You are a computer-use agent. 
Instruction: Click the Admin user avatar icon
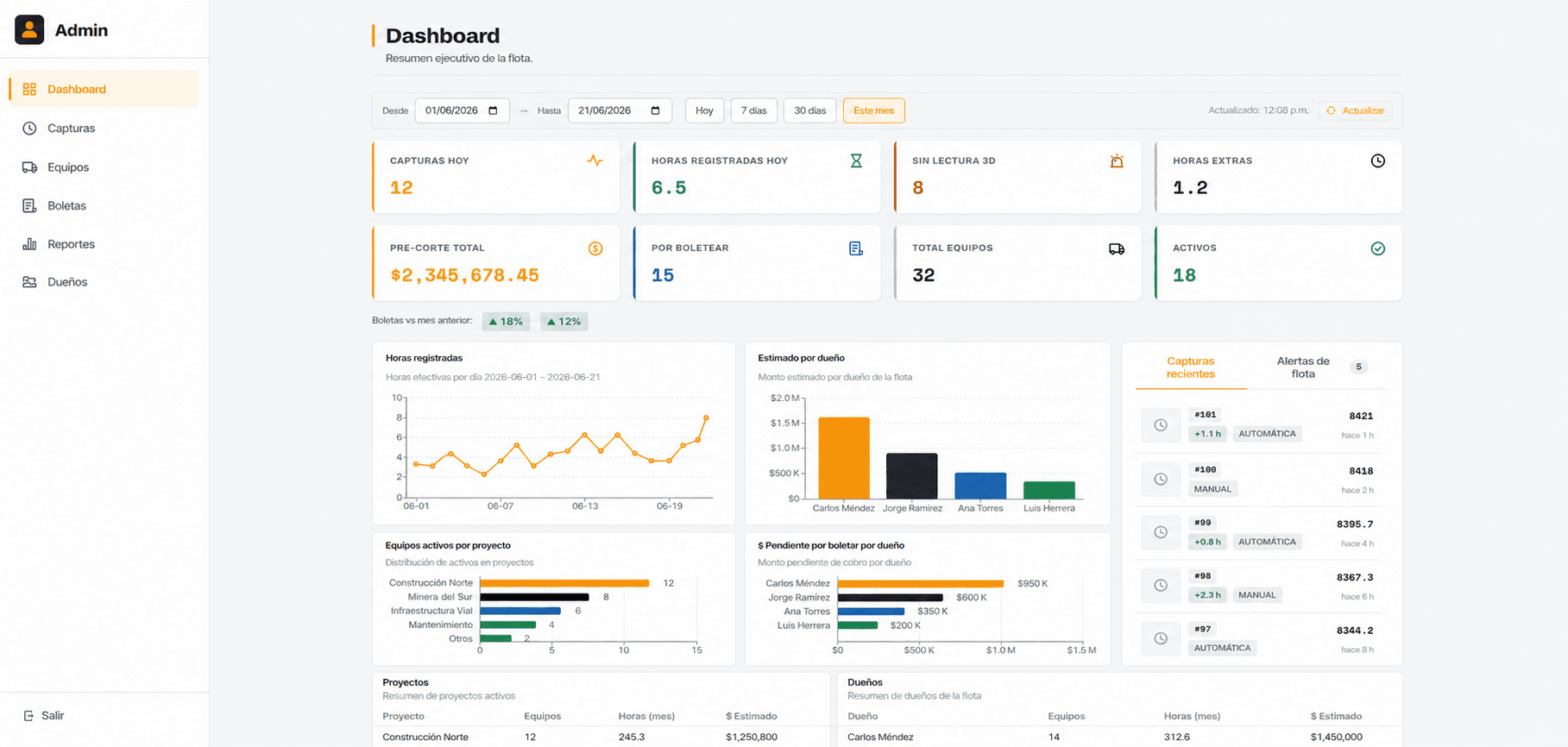(29, 30)
